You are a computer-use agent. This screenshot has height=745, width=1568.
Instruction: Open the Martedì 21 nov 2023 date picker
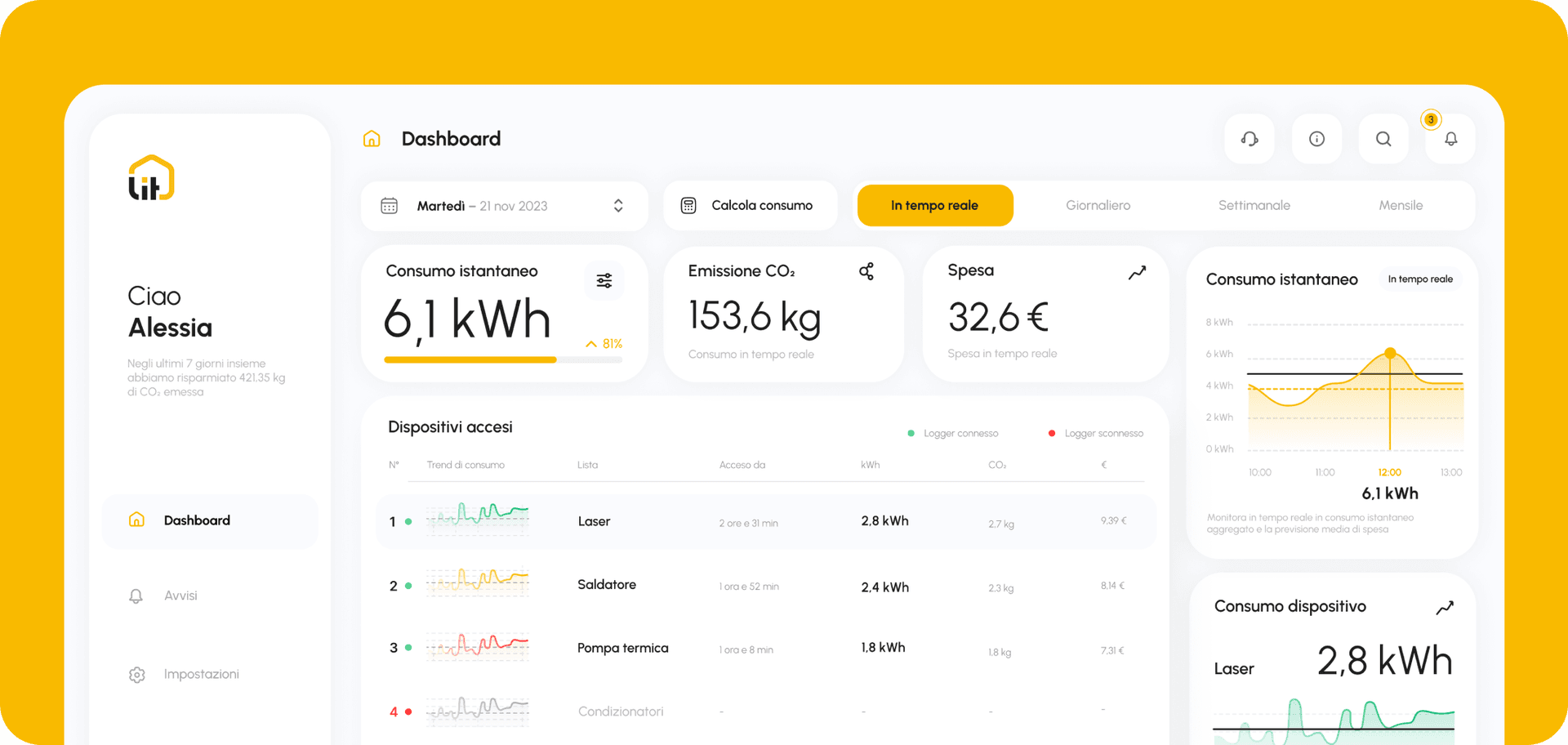pyautogui.click(x=482, y=206)
